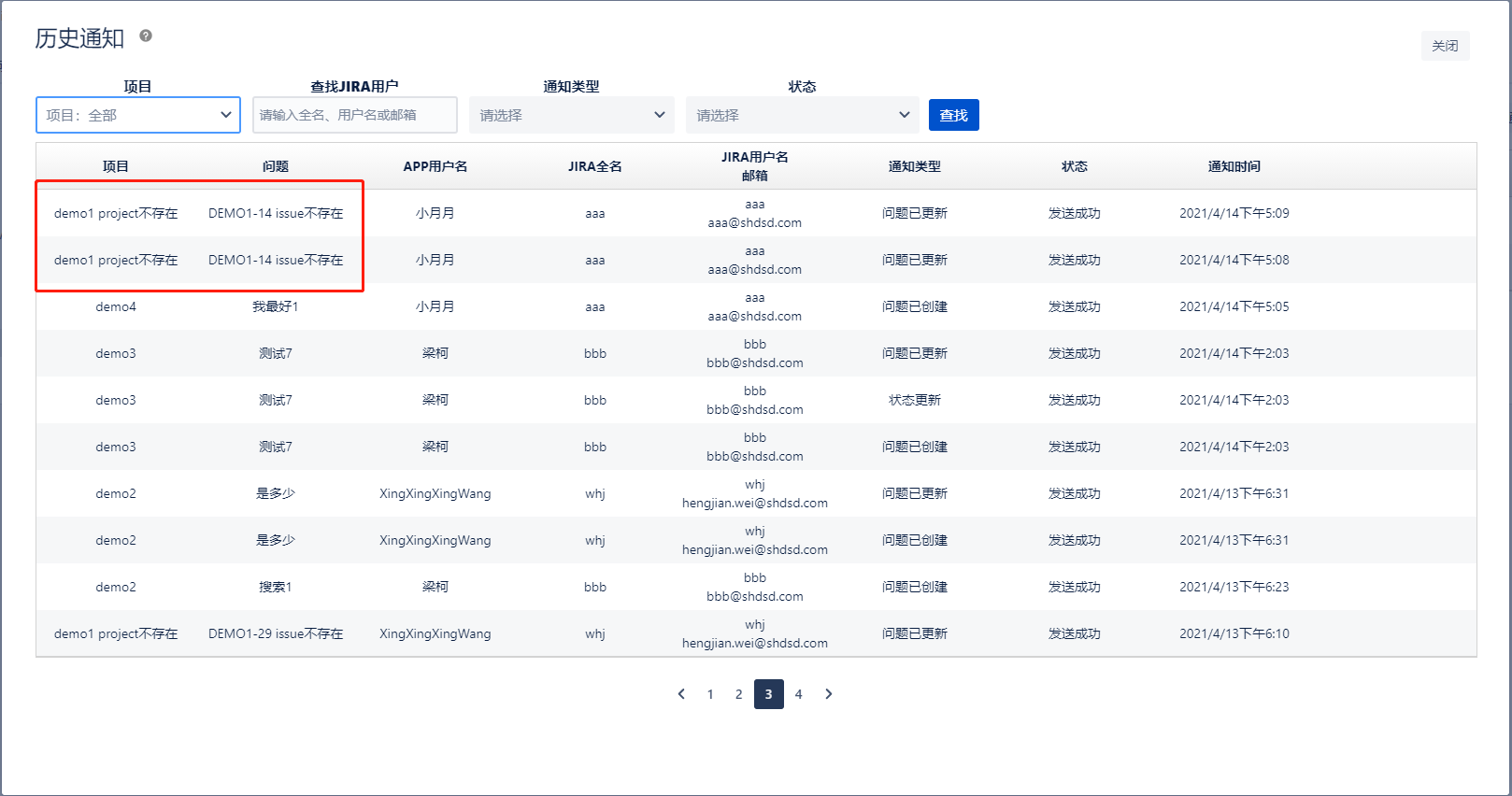This screenshot has width=1512, height=796.
Task: Go to page 2
Action: [x=738, y=694]
